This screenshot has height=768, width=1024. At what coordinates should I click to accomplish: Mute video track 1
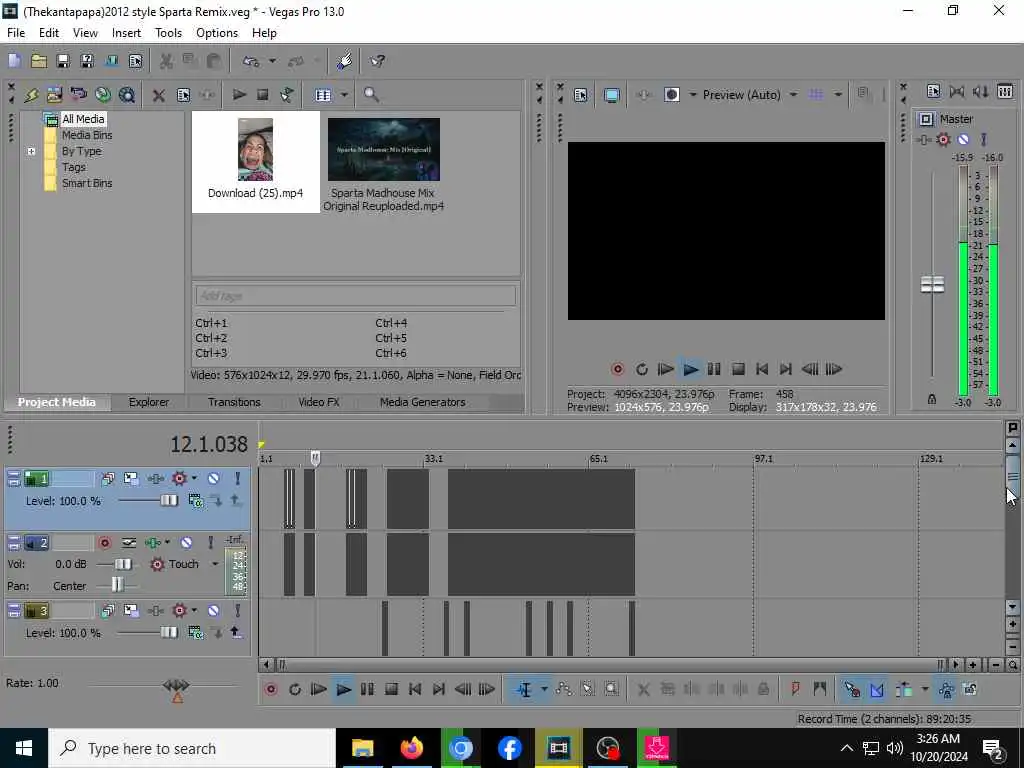click(x=214, y=479)
